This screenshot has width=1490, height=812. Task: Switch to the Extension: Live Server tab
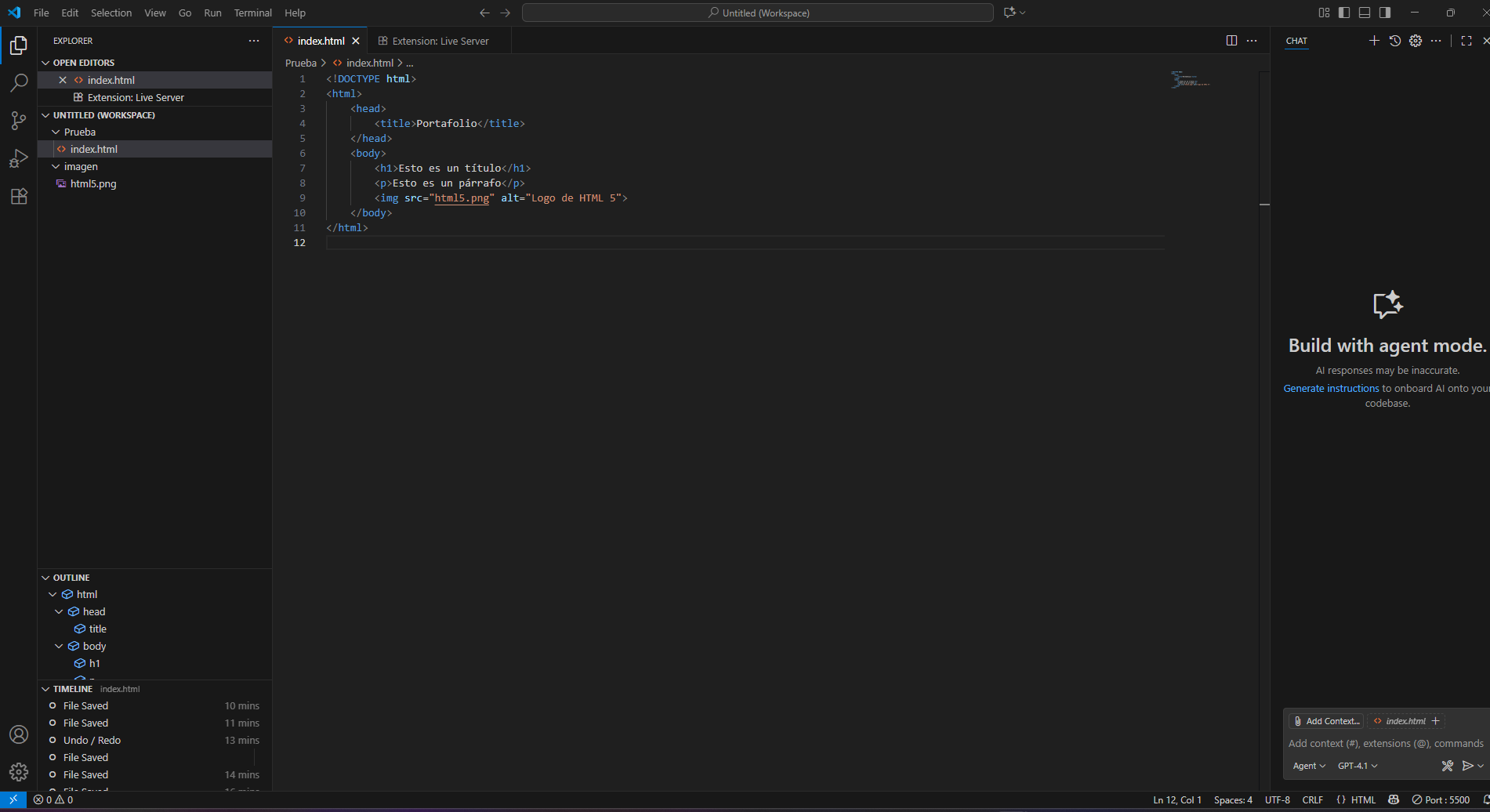click(440, 41)
